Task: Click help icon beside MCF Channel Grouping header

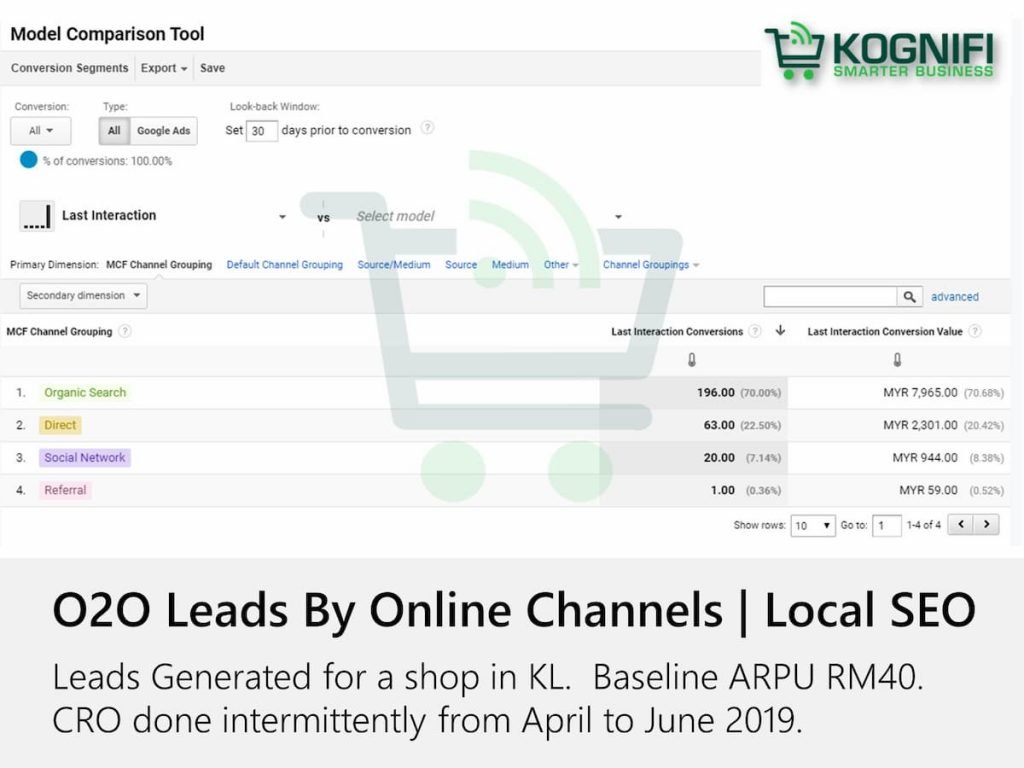Action: [125, 331]
